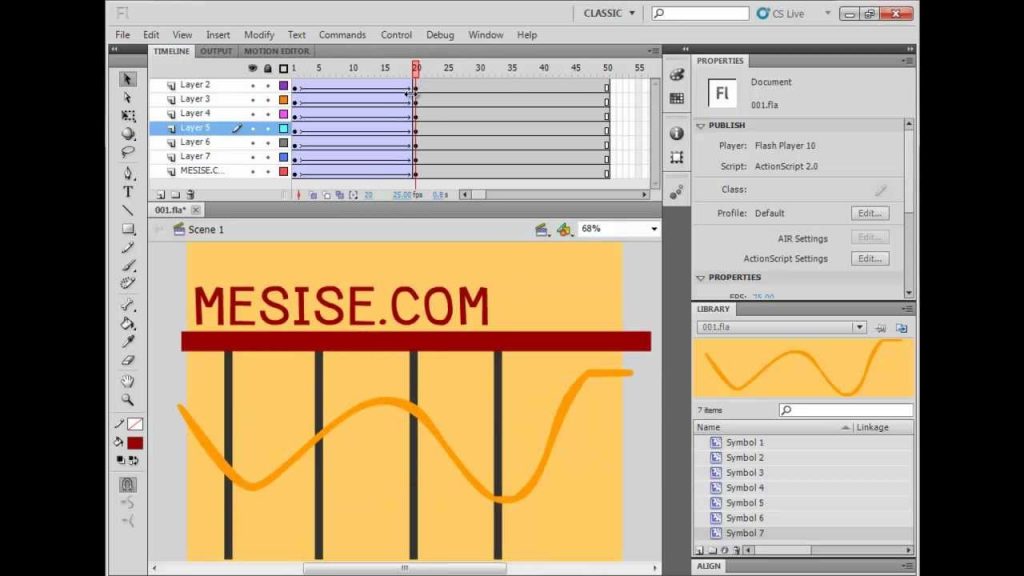1024x576 pixels.
Task: Toggle outline color box of Layer 4
Action: (283, 114)
